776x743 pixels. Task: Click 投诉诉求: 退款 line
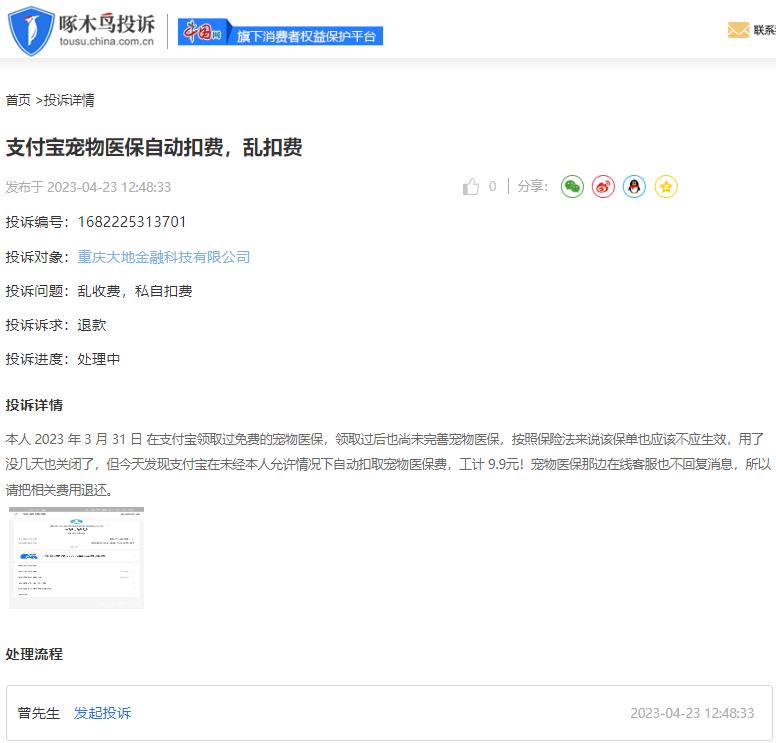pos(56,325)
